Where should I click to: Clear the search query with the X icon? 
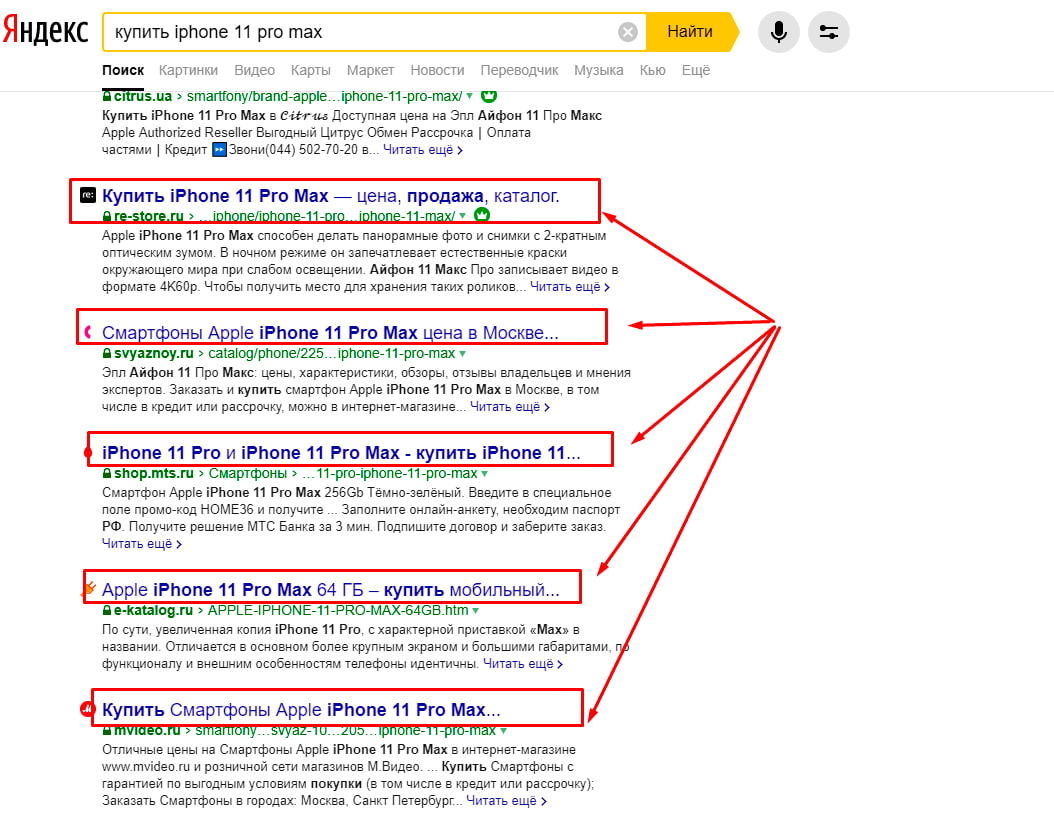pos(628,32)
